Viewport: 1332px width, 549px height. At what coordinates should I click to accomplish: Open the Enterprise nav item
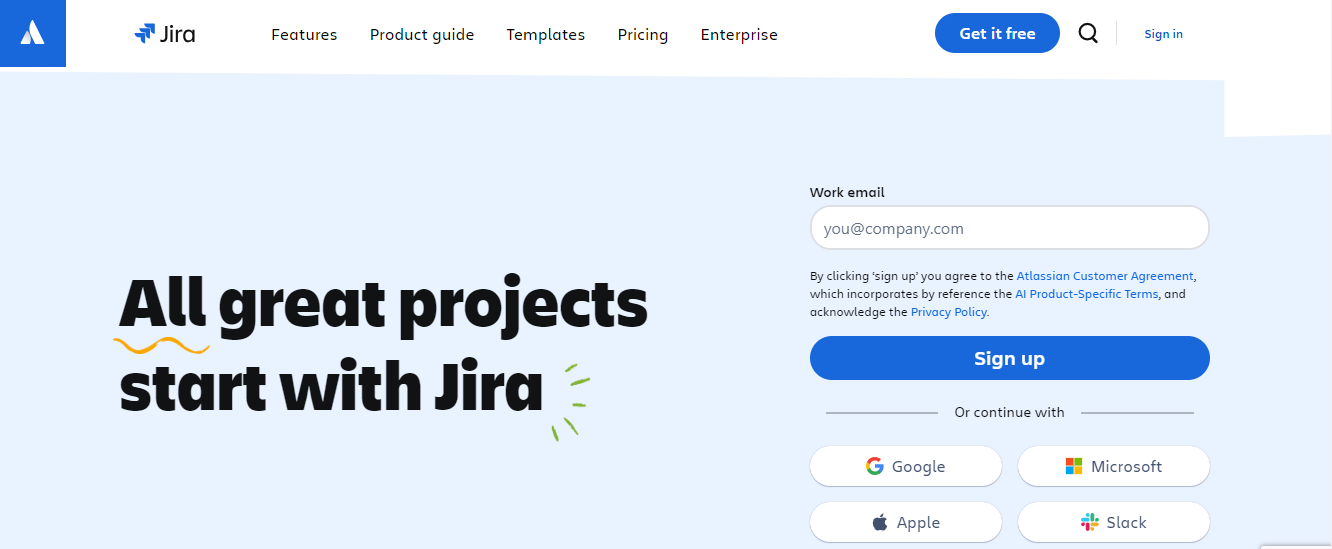pos(739,34)
